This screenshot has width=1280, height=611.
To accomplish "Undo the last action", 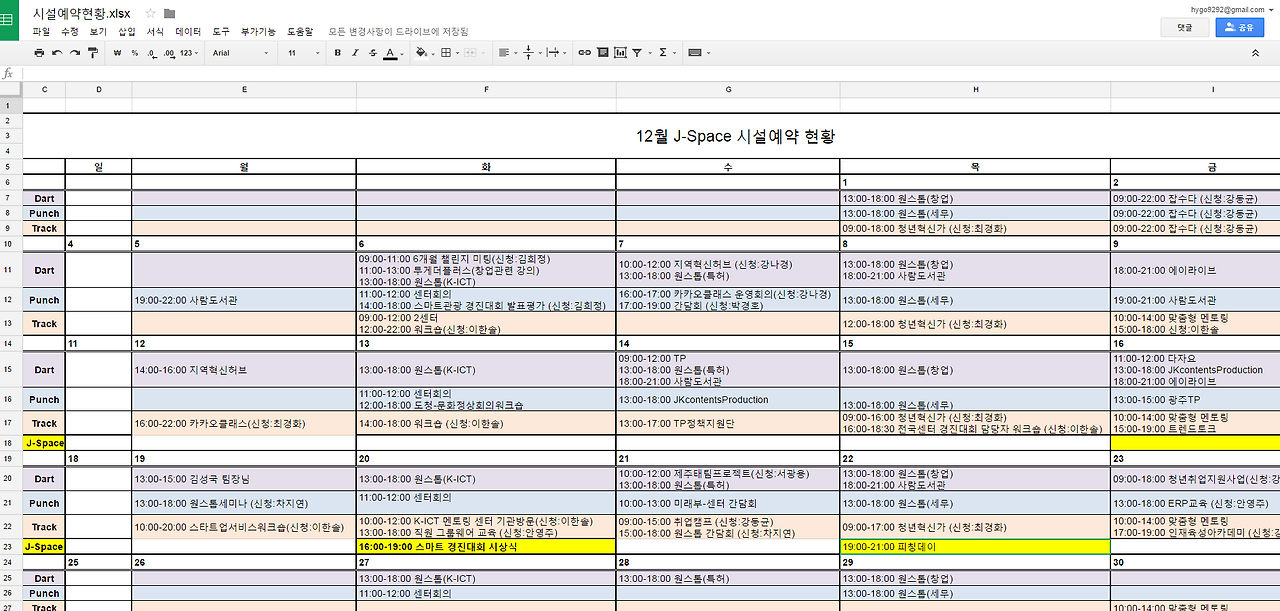I will click(x=57, y=52).
